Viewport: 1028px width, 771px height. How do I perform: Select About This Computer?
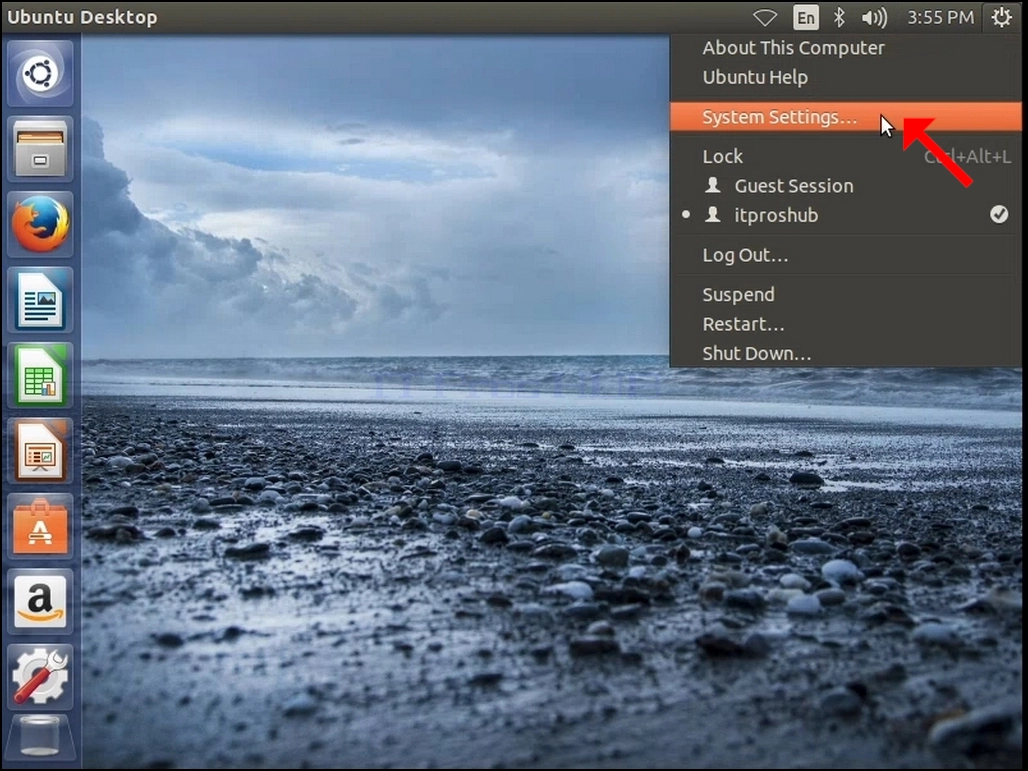point(846,48)
